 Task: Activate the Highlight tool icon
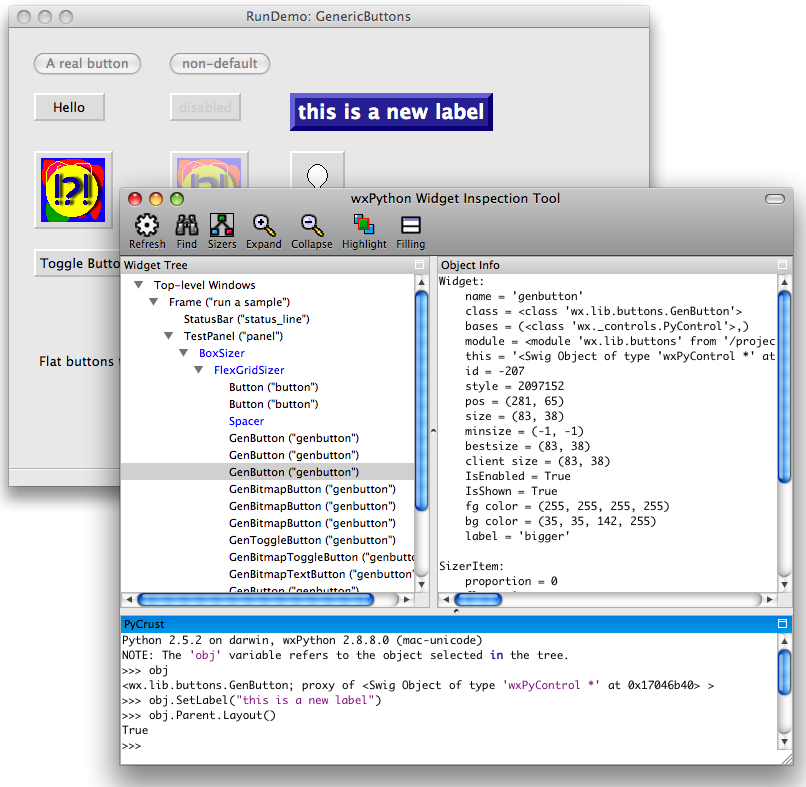(x=364, y=226)
